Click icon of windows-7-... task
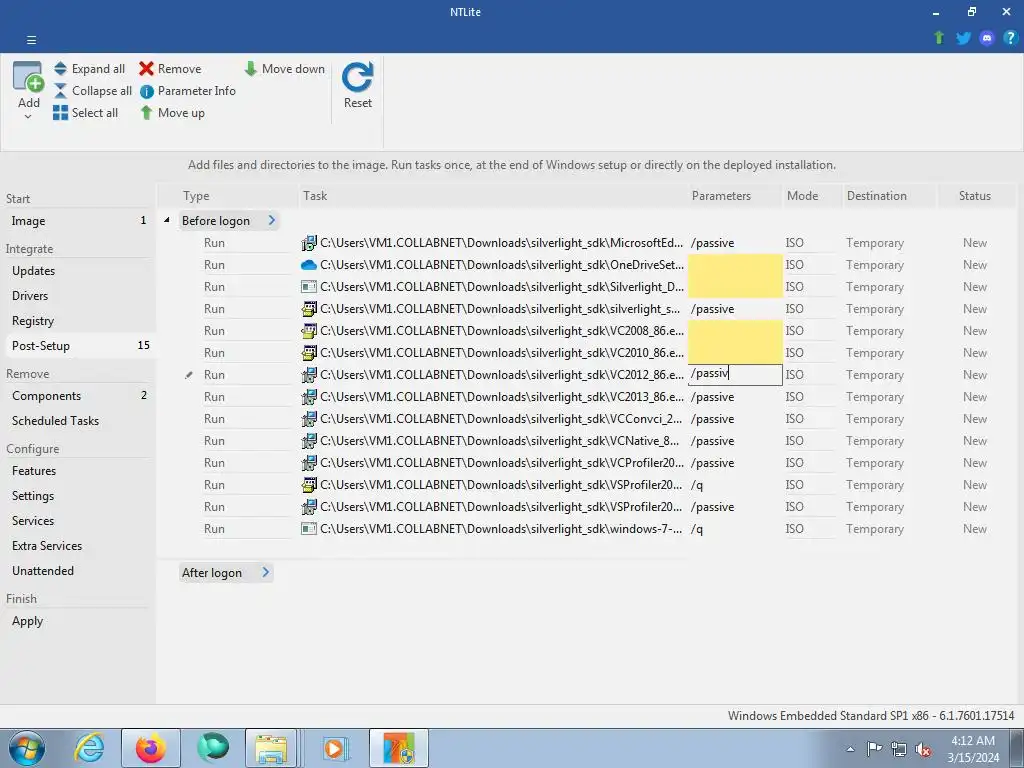The height and width of the screenshot is (768, 1024). (x=308, y=529)
